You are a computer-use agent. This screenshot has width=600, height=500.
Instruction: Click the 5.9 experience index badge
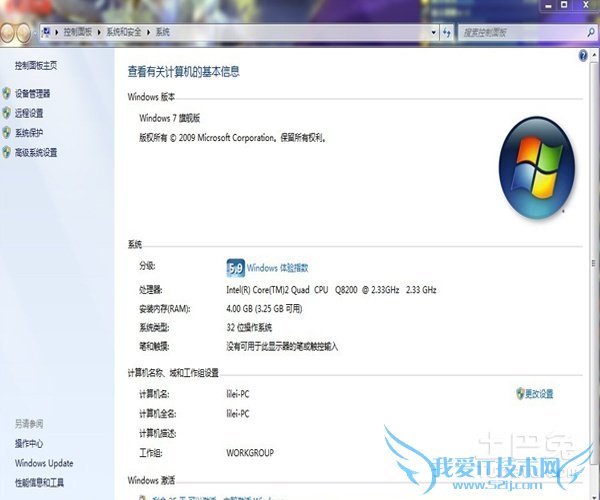235,268
